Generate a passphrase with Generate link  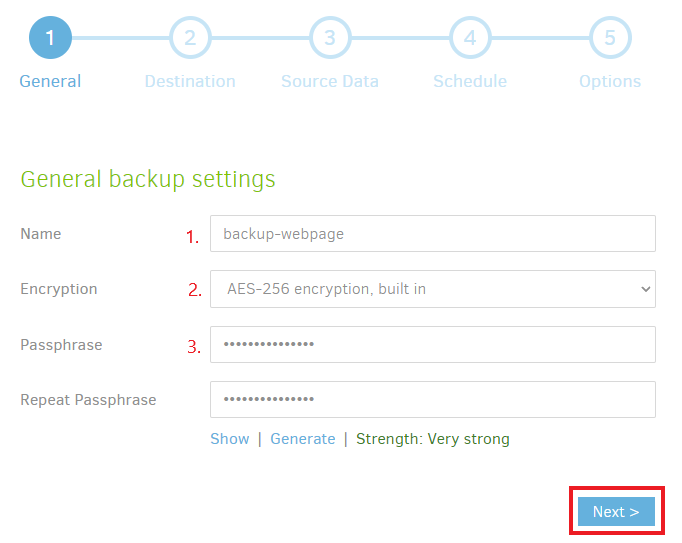[x=303, y=439]
